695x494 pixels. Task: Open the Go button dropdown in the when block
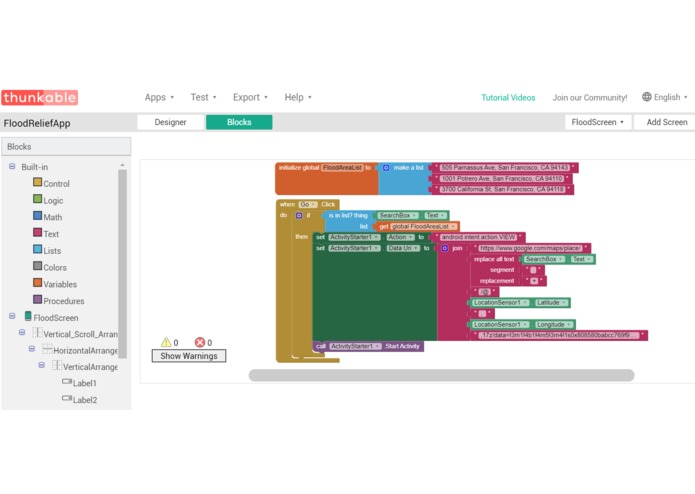[x=308, y=204]
